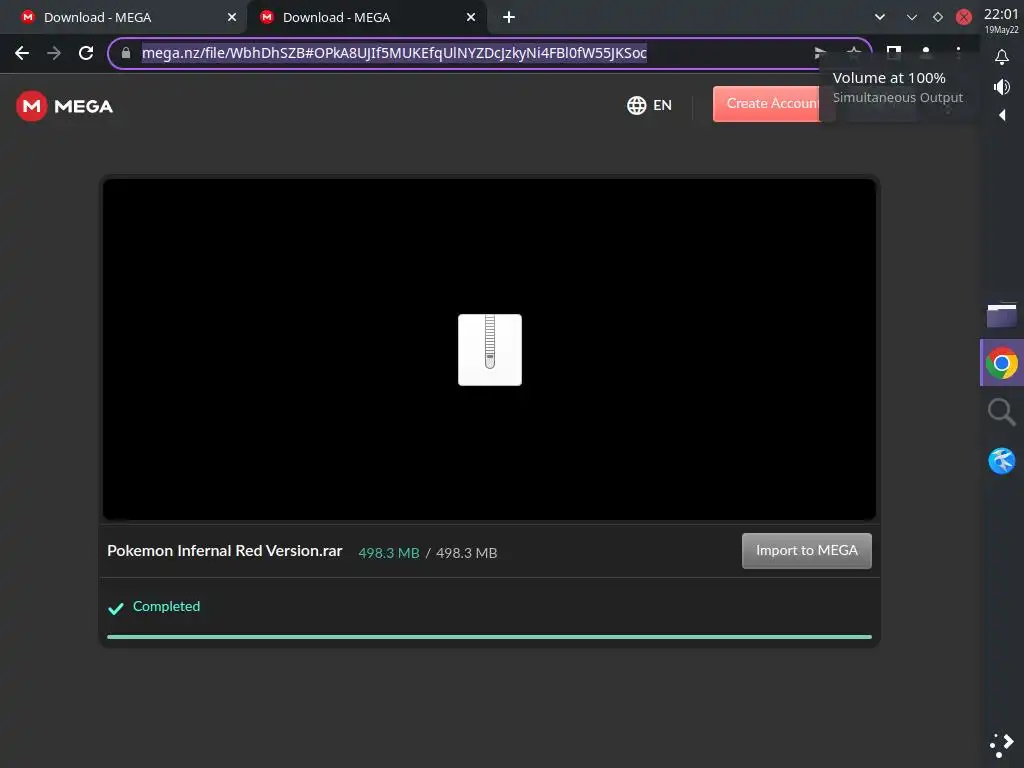Open the EN language selector
The height and width of the screenshot is (768, 1024).
coord(649,105)
